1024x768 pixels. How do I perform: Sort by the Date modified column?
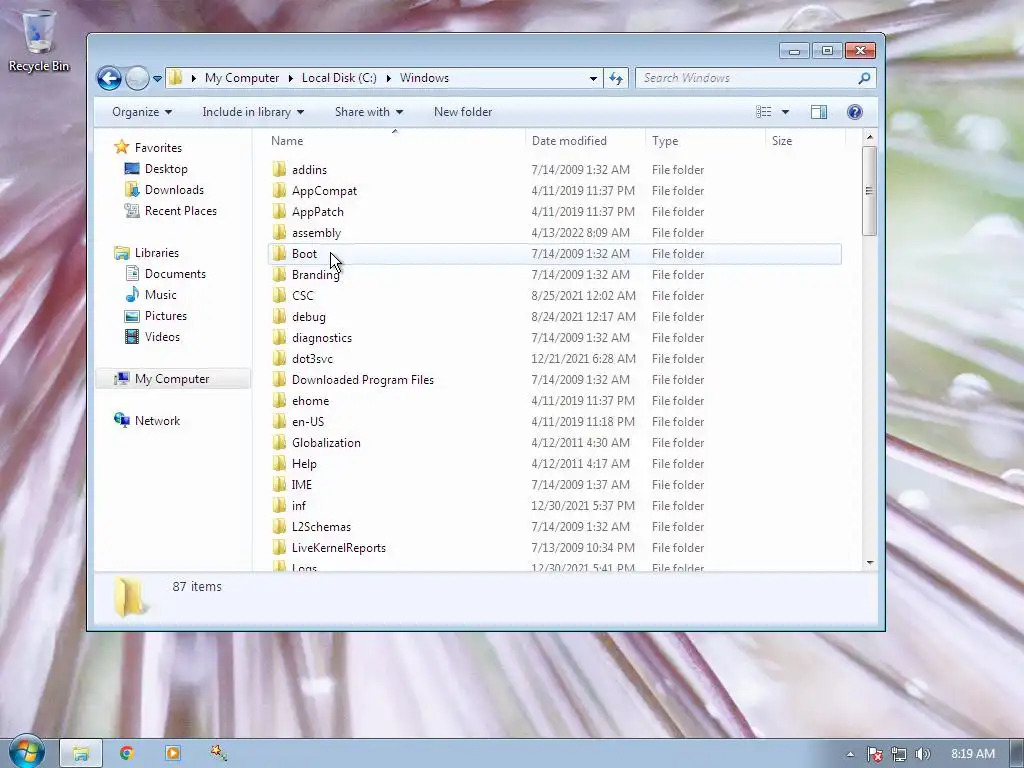tap(585, 141)
